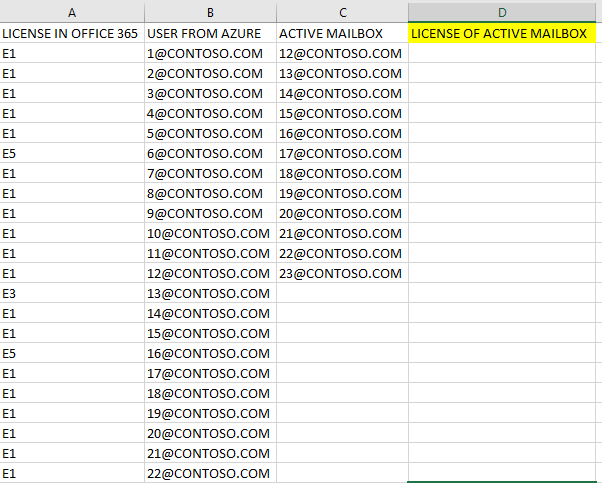Viewport: 602px width, 483px height.
Task: Select 17@CONTOSO.COM in USER FROM AZURE column
Action: pyautogui.click(x=210, y=373)
